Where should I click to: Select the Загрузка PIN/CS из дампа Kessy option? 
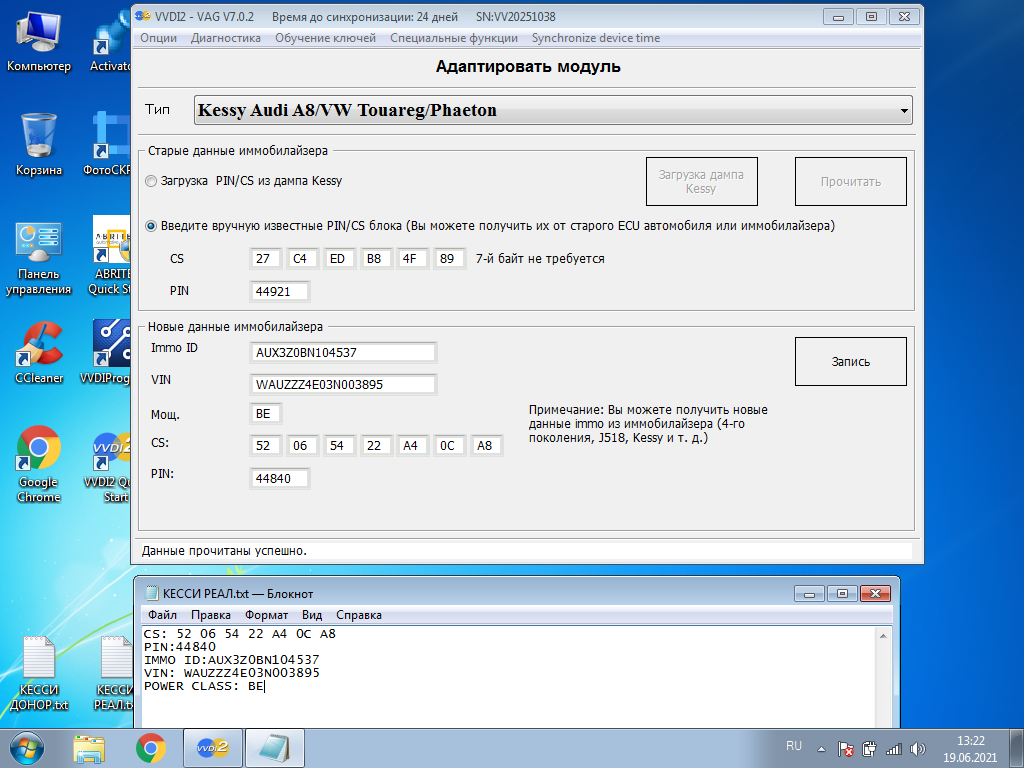point(152,181)
